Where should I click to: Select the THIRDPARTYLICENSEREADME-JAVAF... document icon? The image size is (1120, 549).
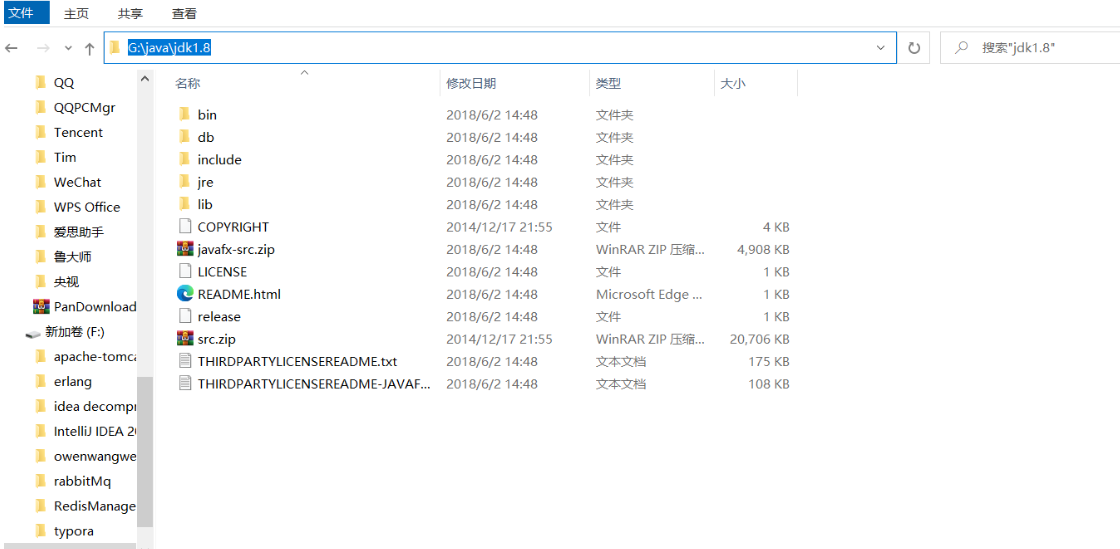pos(185,383)
